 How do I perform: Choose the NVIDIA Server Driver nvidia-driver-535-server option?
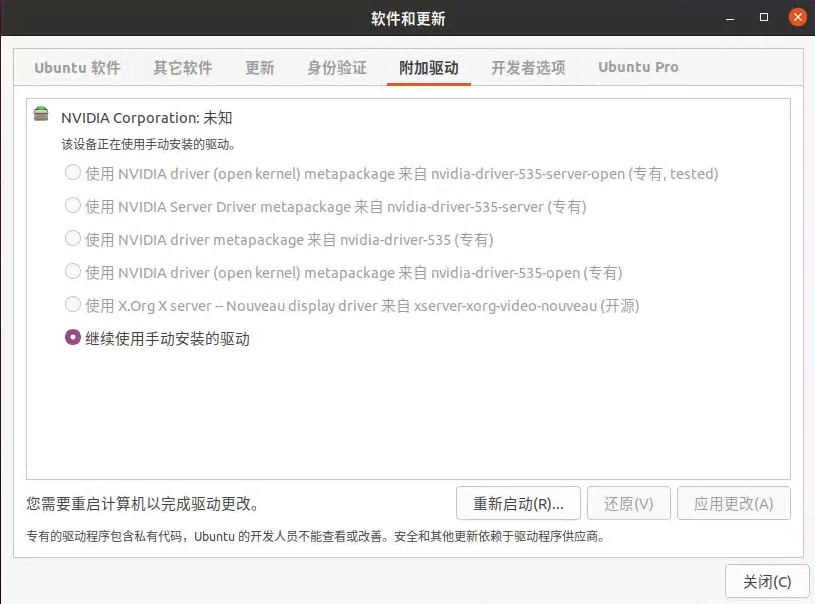click(73, 206)
